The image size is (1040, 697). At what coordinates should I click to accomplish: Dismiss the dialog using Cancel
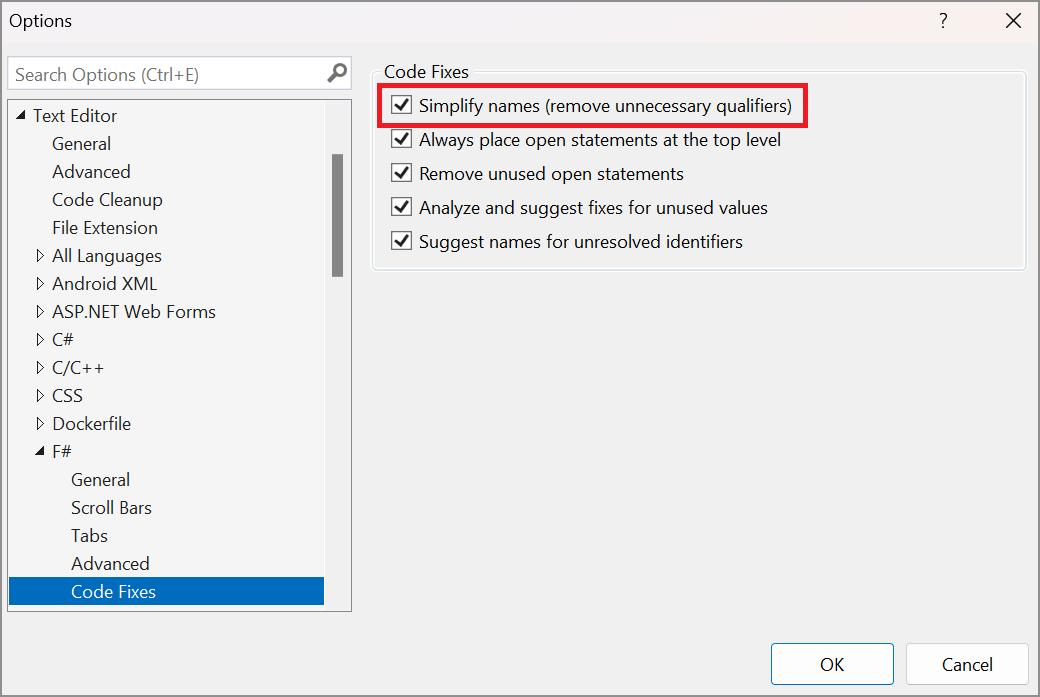[x=967, y=663]
